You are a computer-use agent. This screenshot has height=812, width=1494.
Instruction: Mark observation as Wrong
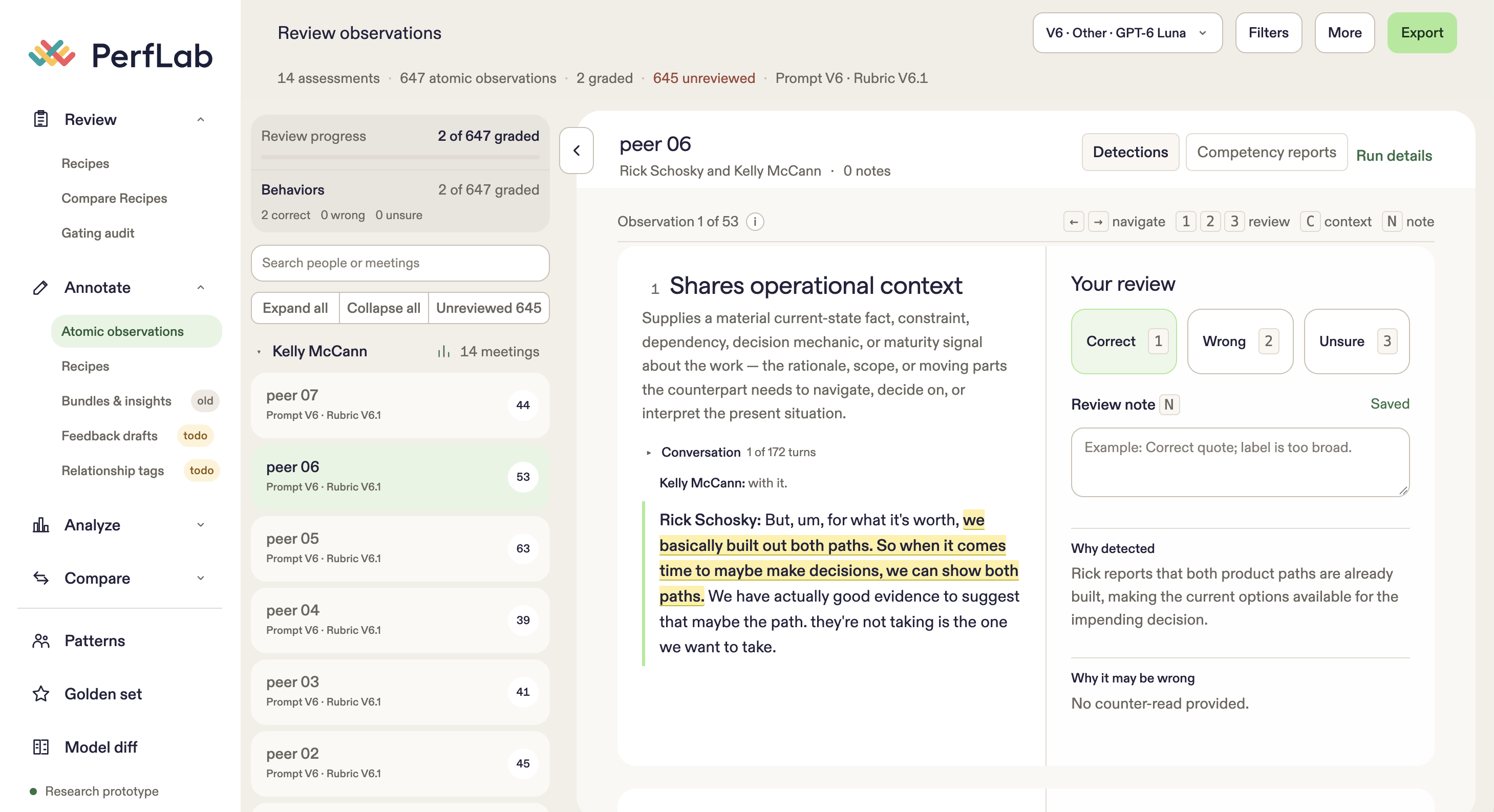point(1240,341)
